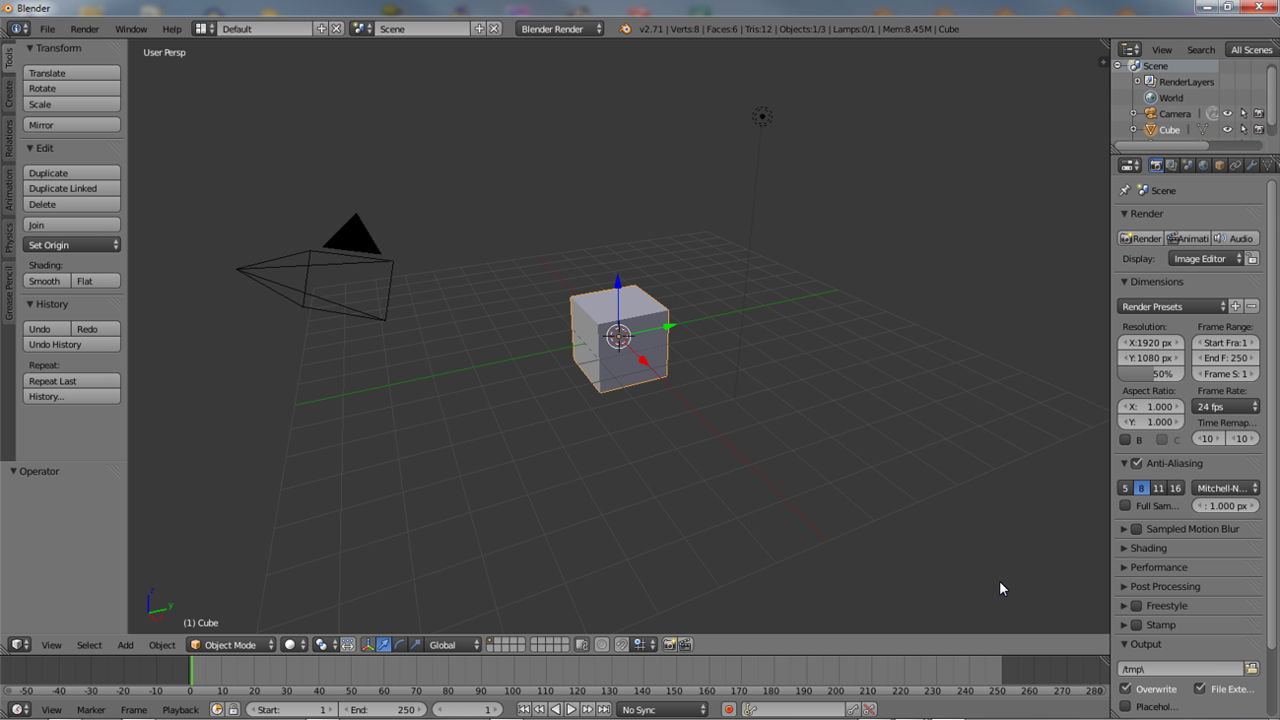Image resolution: width=1280 pixels, height=720 pixels.
Task: Click the Modifiers wrench icon
Action: (x=1251, y=165)
